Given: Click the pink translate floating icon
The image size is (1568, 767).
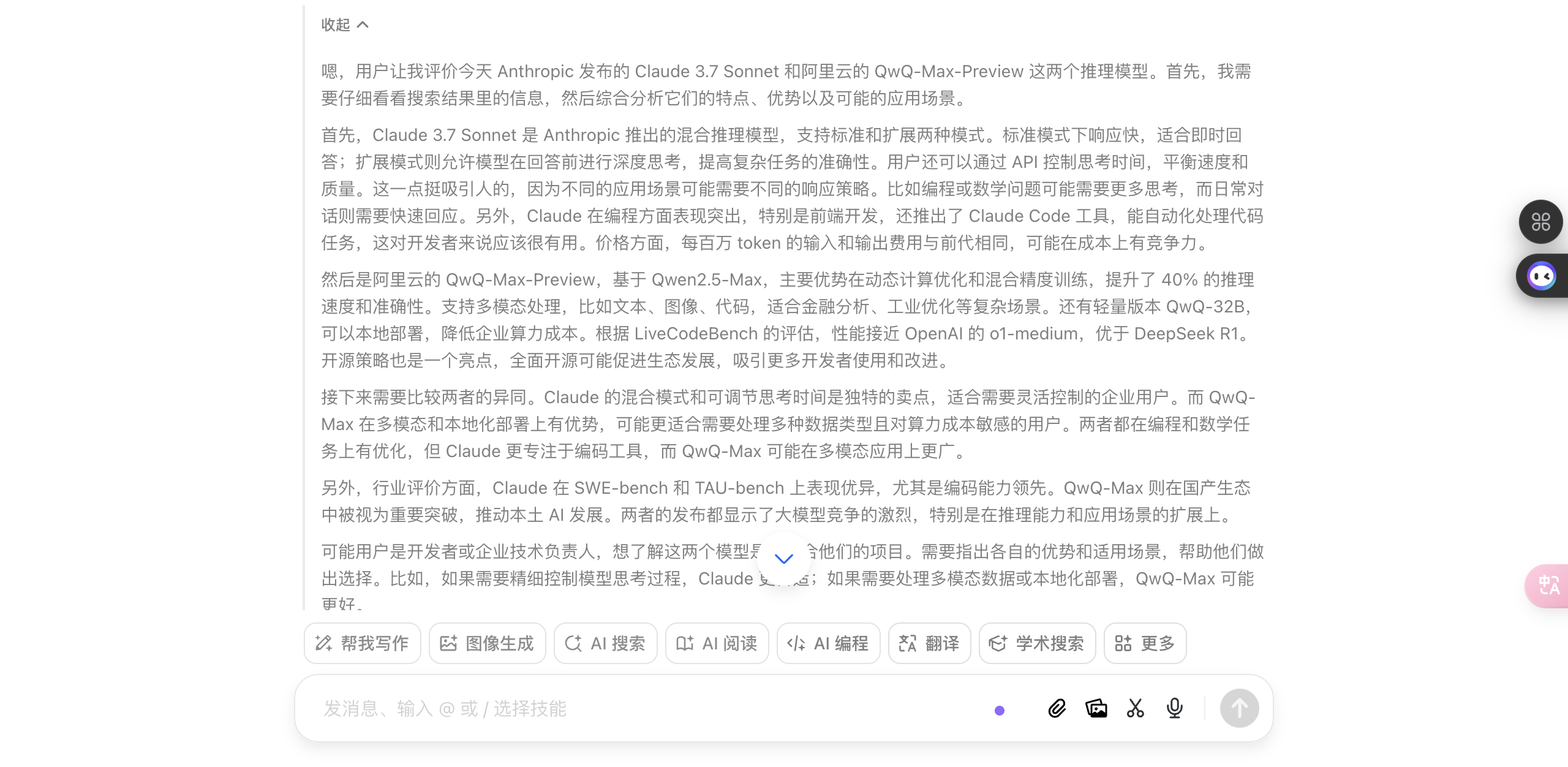Looking at the screenshot, I should coord(1548,586).
